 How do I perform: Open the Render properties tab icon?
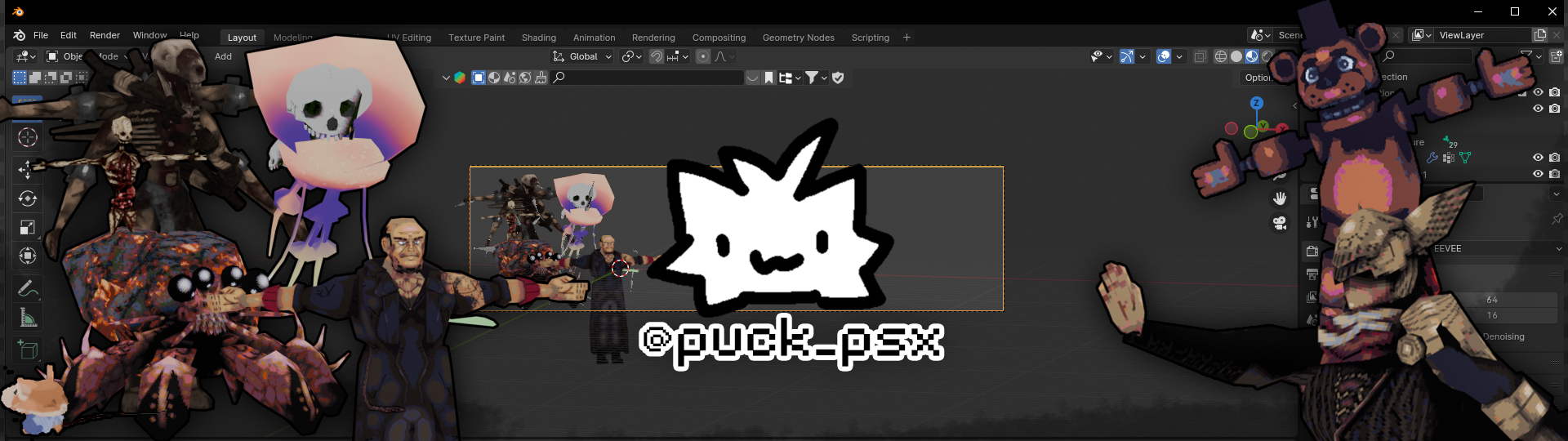pos(1312,252)
